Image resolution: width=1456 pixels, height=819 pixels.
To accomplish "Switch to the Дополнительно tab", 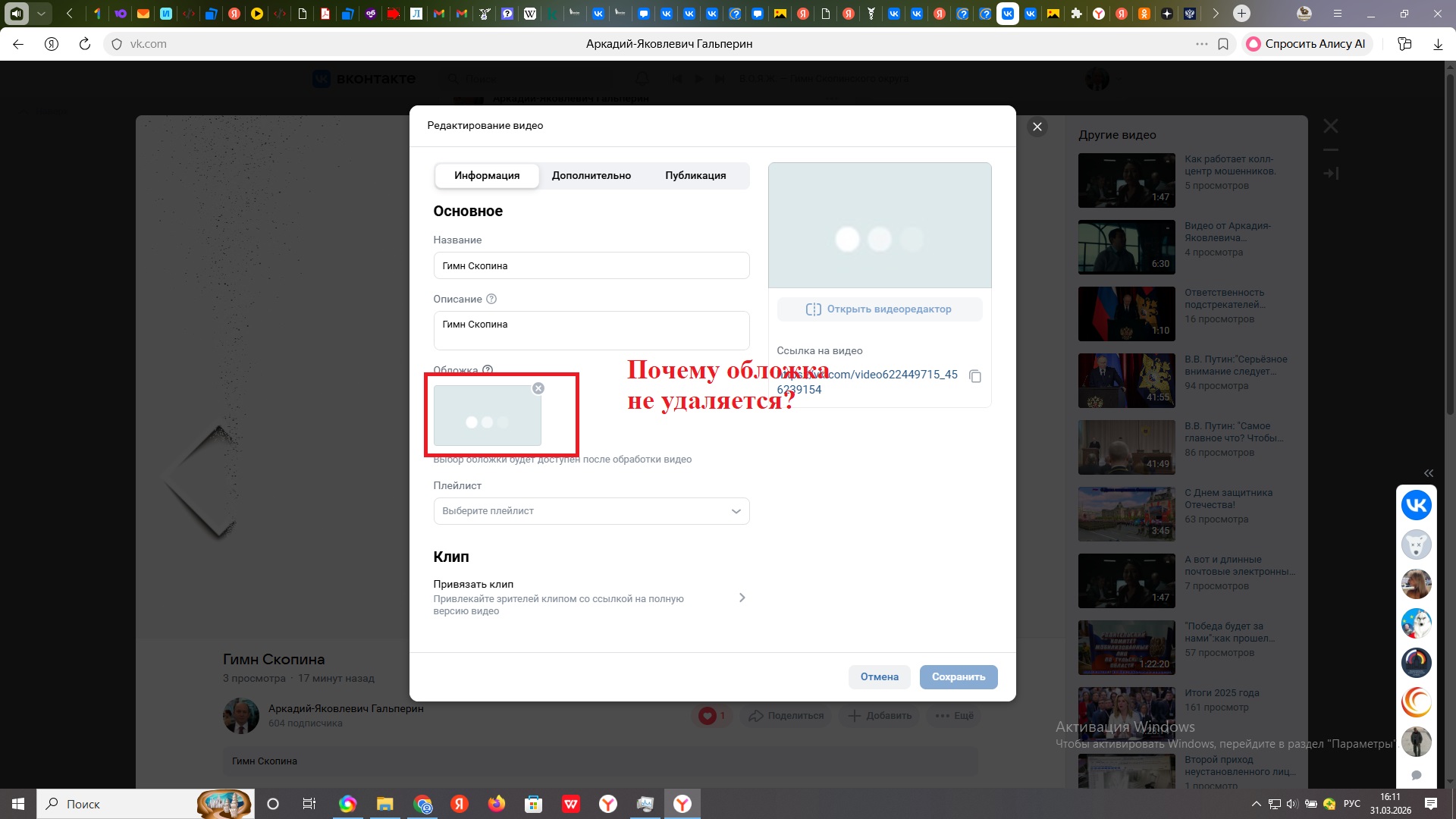I will (591, 175).
